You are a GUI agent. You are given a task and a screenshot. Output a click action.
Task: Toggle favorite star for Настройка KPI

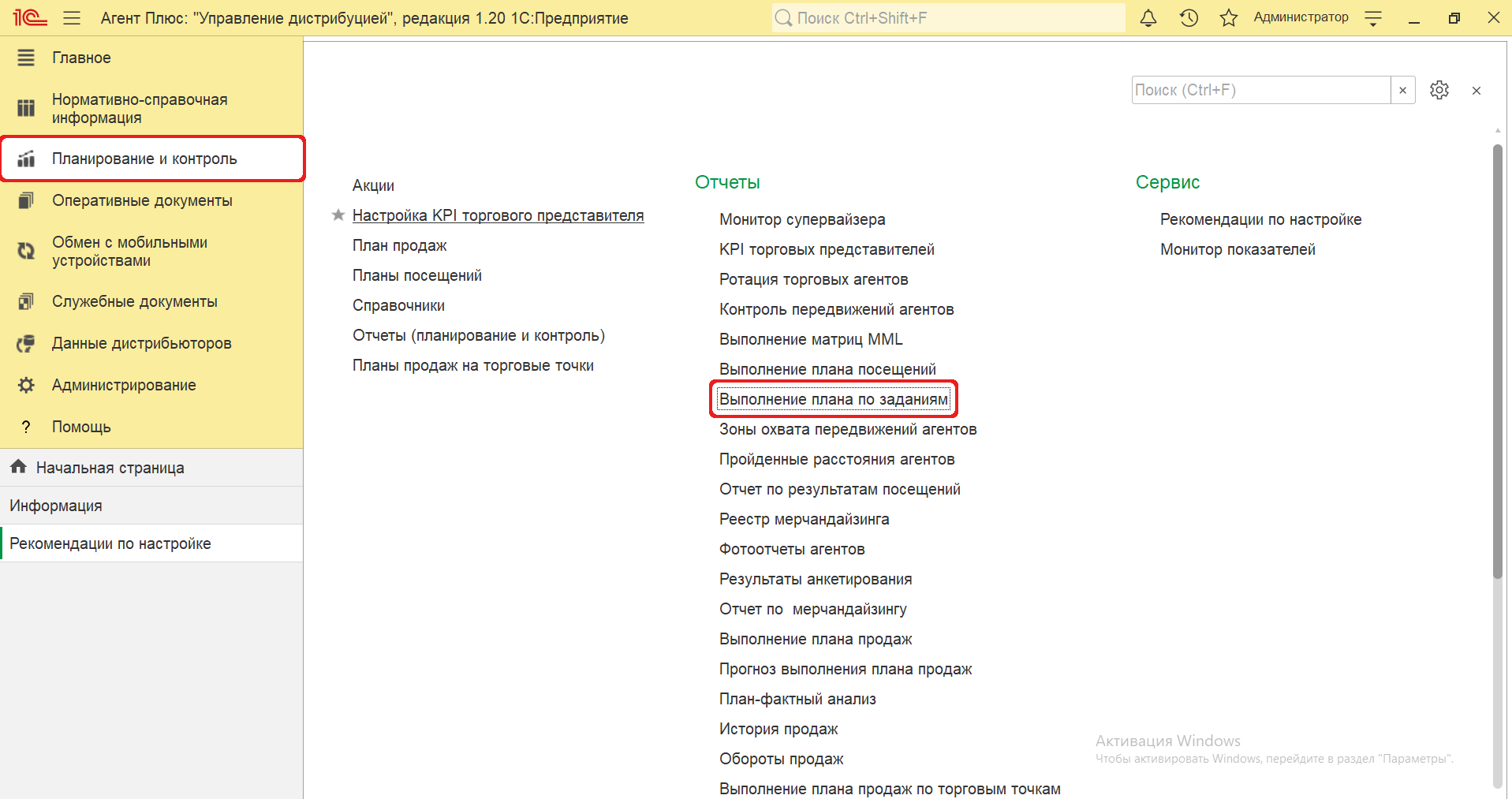pyautogui.click(x=338, y=215)
